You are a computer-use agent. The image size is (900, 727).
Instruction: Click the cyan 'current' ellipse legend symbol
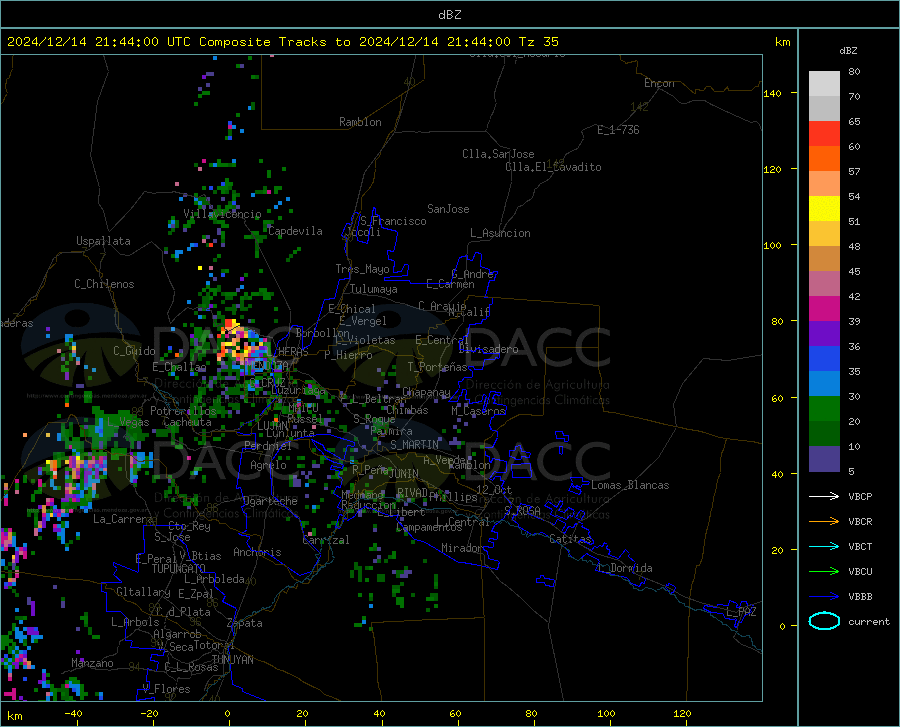coord(824,621)
